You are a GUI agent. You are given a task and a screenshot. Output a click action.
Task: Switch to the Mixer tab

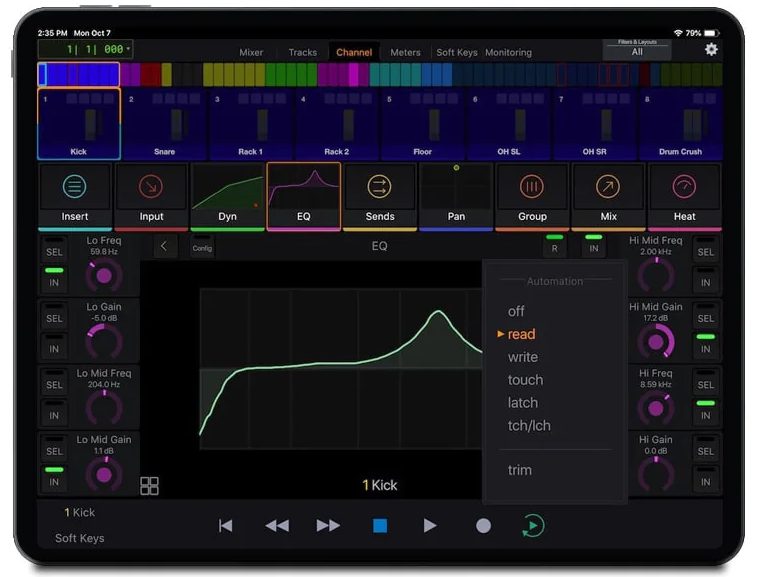click(251, 52)
